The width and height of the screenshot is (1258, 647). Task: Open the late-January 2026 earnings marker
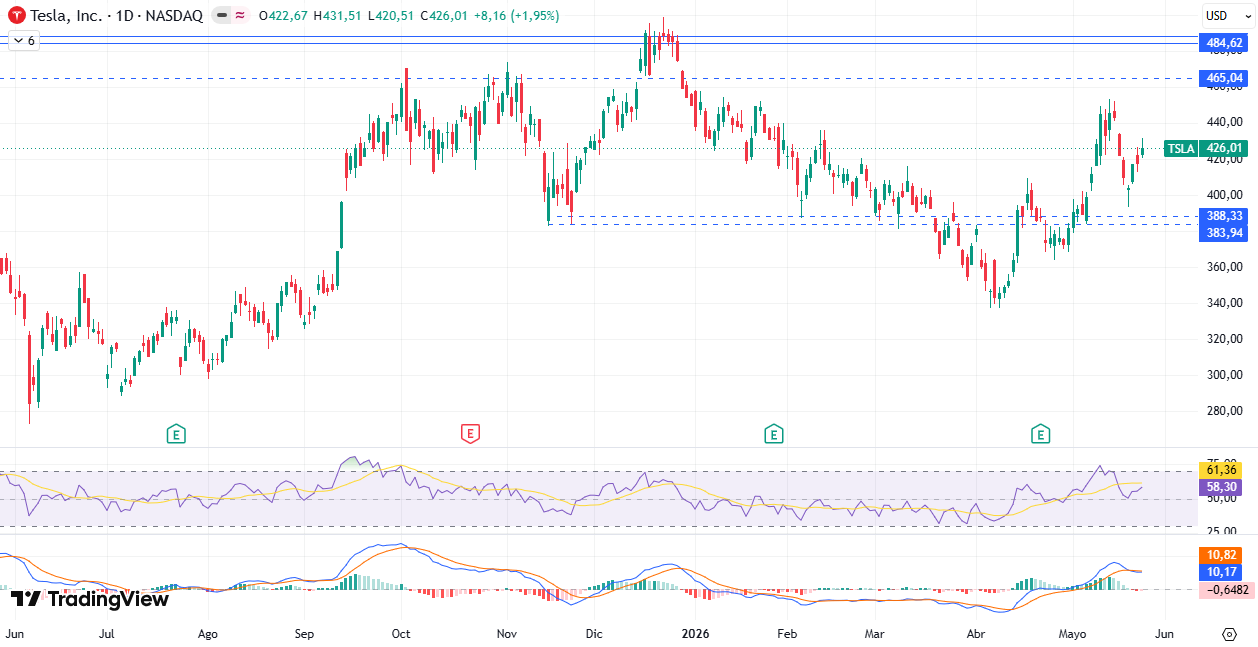pos(773,434)
